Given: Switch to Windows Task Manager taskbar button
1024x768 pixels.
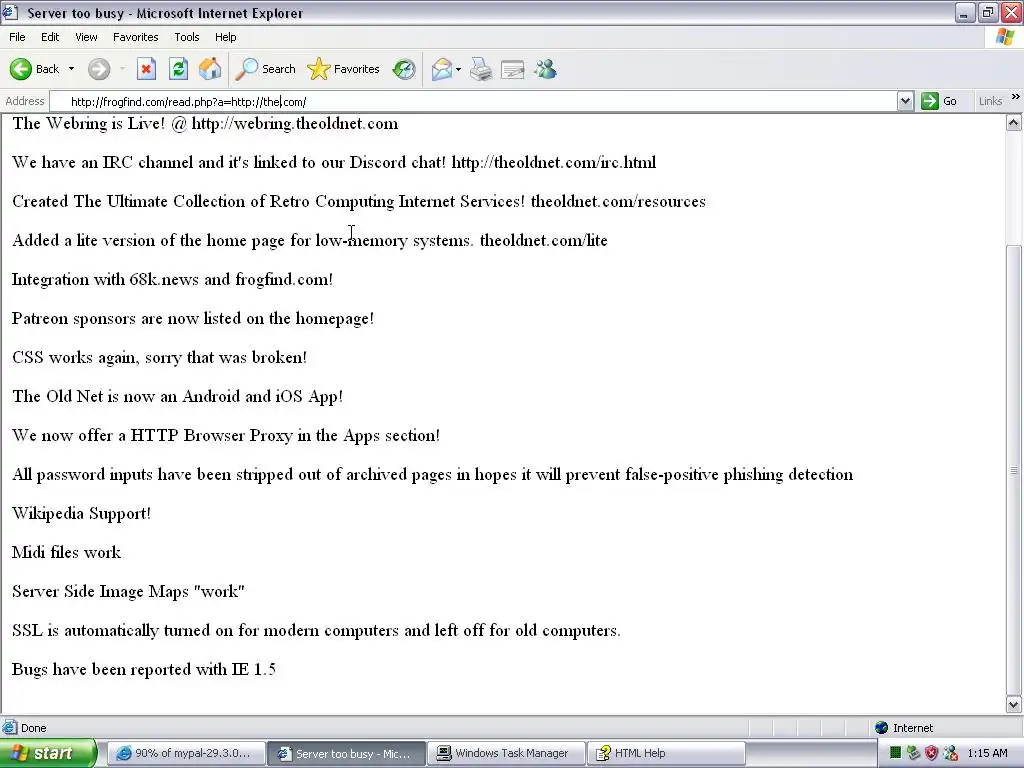Looking at the screenshot, I should point(505,753).
